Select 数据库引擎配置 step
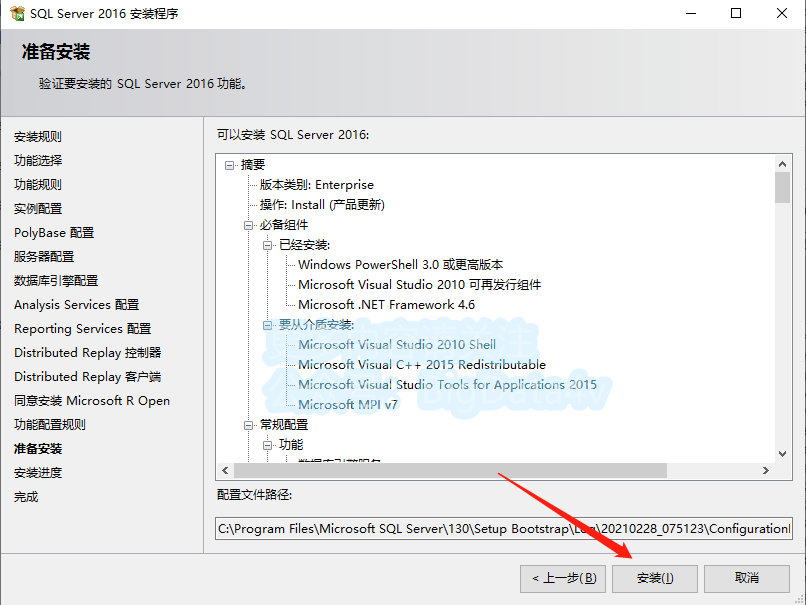Viewport: 806px width, 605px height. (x=56, y=281)
